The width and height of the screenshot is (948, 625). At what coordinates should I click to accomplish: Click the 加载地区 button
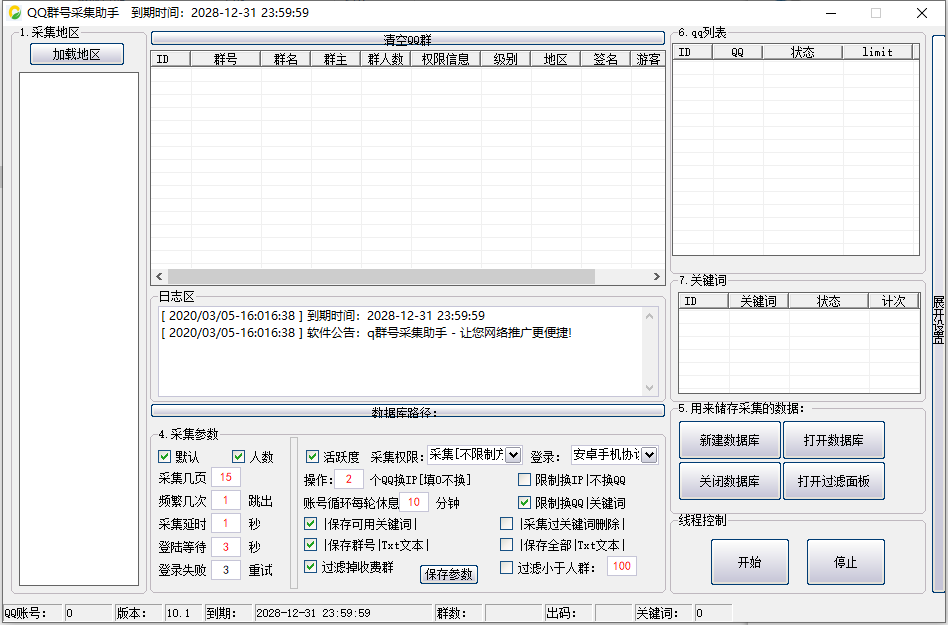77,54
